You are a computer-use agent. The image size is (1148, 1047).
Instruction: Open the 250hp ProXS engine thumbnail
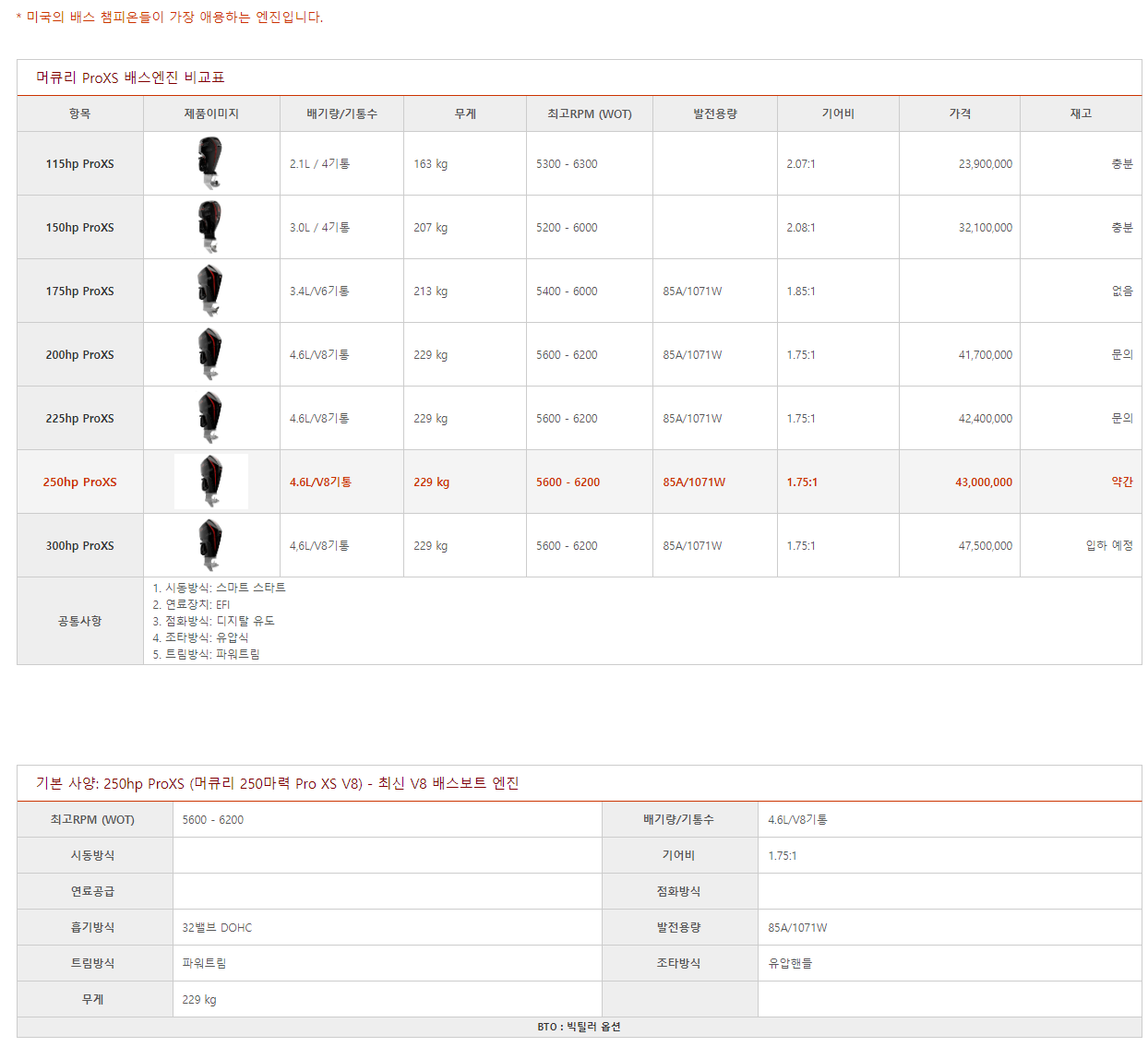[x=211, y=482]
